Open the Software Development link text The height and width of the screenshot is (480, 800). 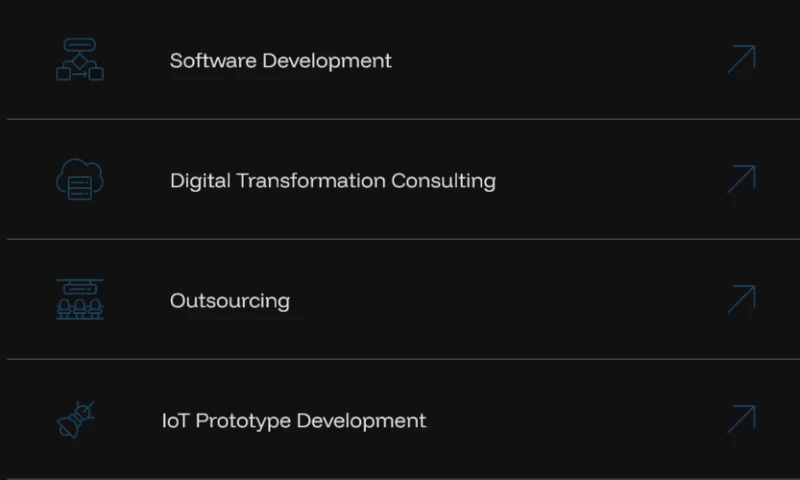(280, 60)
